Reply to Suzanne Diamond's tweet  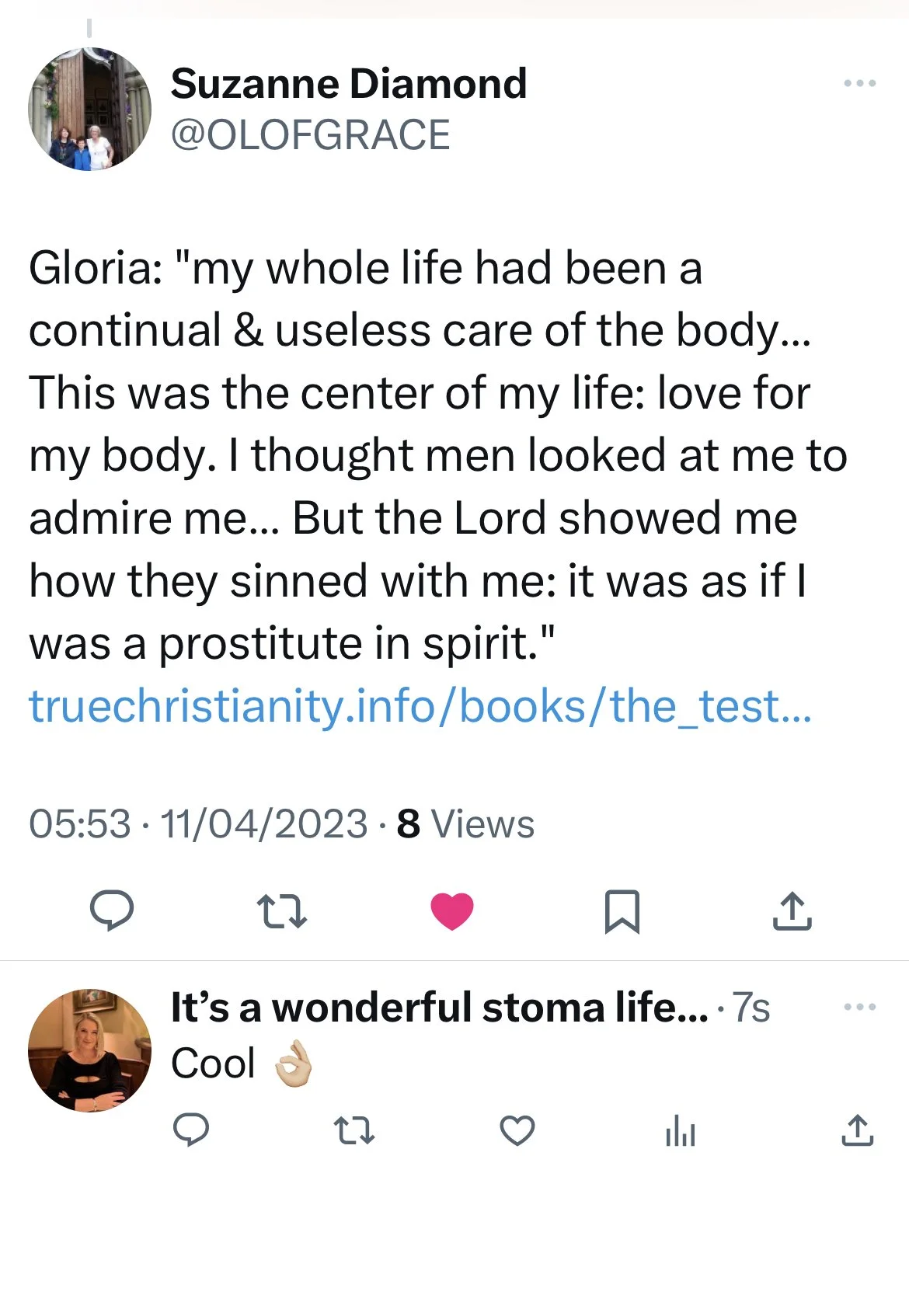tap(112, 910)
